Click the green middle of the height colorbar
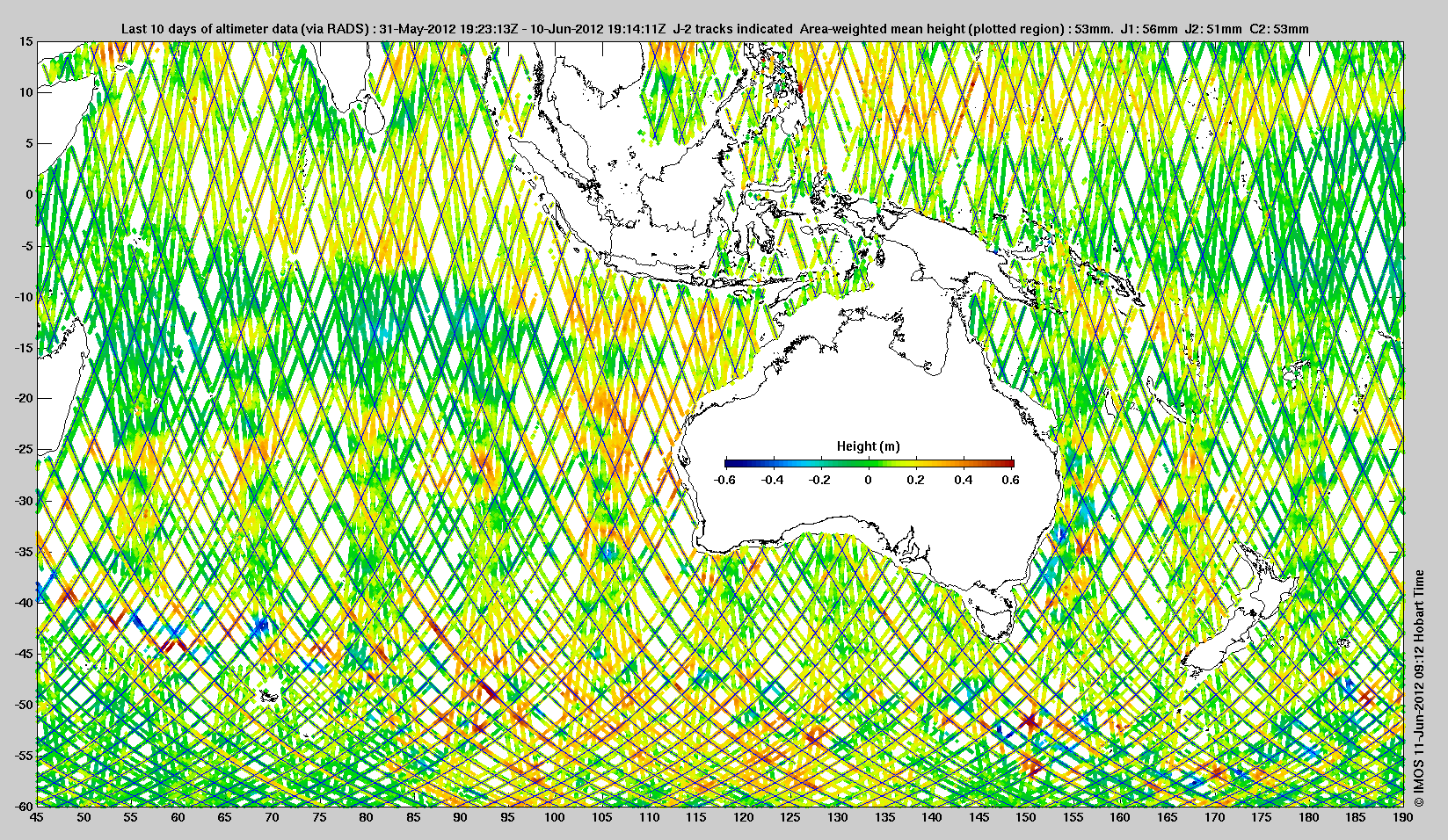 click(869, 463)
